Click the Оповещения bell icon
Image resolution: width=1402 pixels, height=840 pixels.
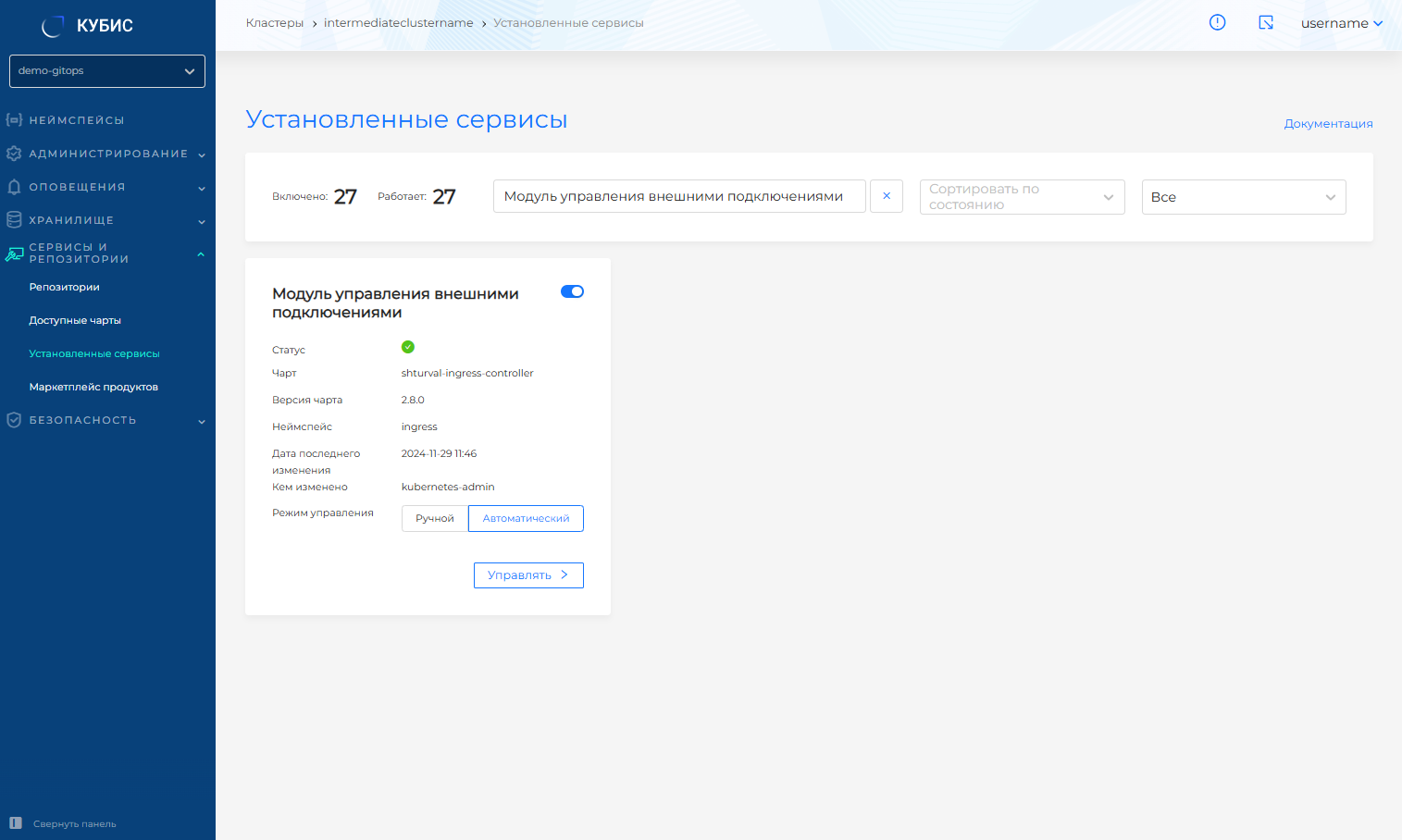tap(14, 187)
